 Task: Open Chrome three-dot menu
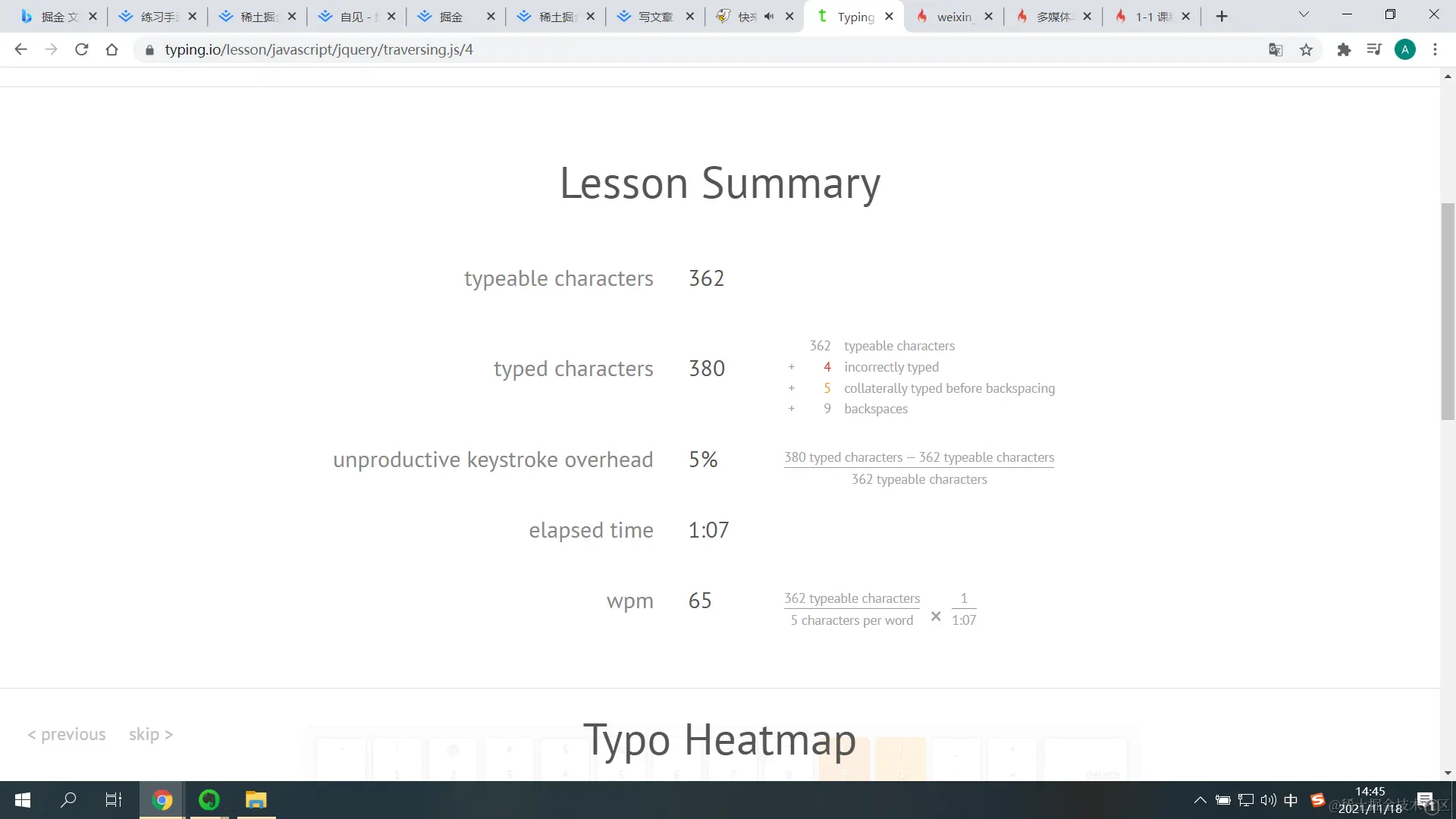1435,49
